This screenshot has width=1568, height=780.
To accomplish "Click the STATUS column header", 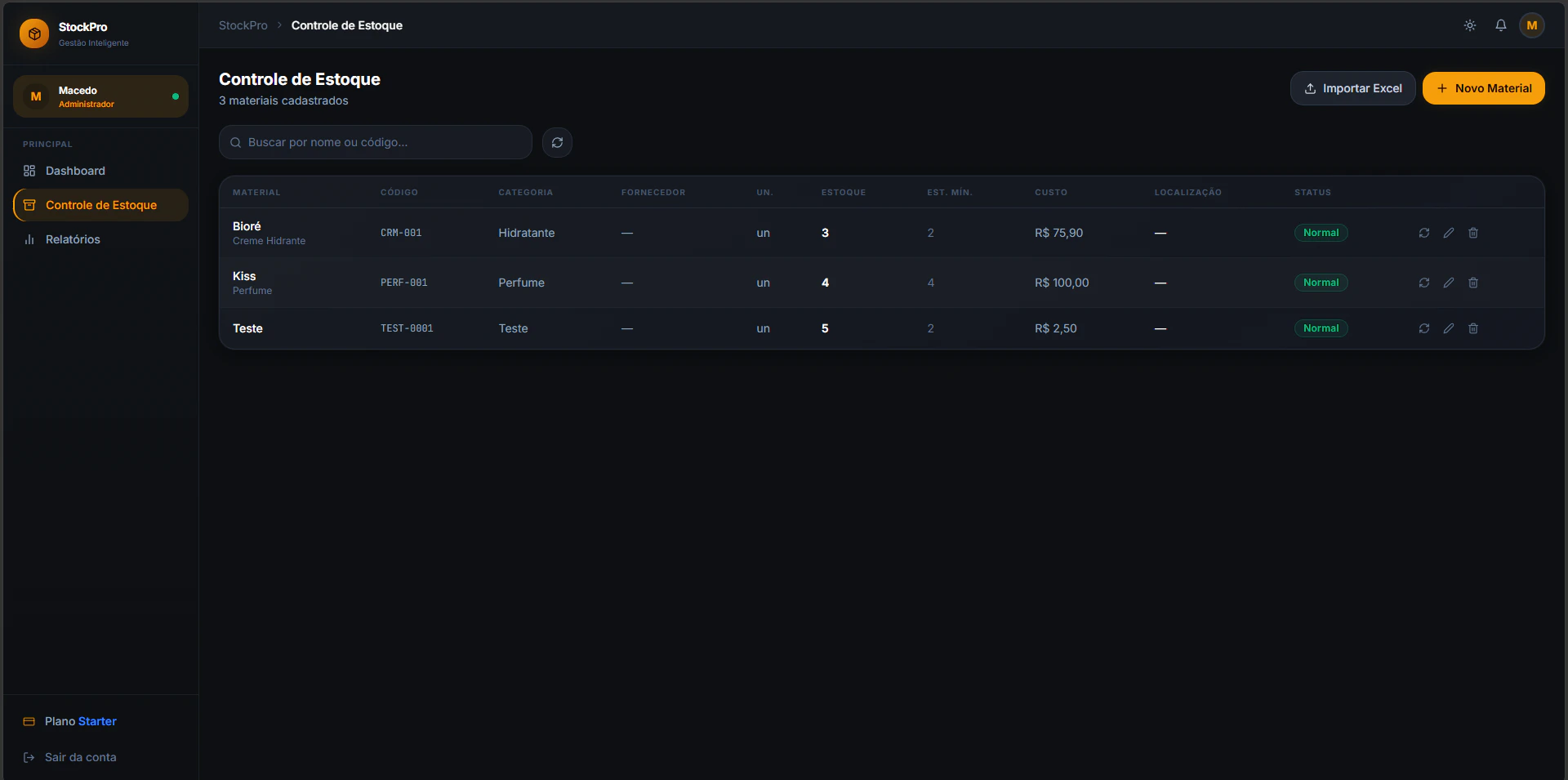I will [1312, 193].
